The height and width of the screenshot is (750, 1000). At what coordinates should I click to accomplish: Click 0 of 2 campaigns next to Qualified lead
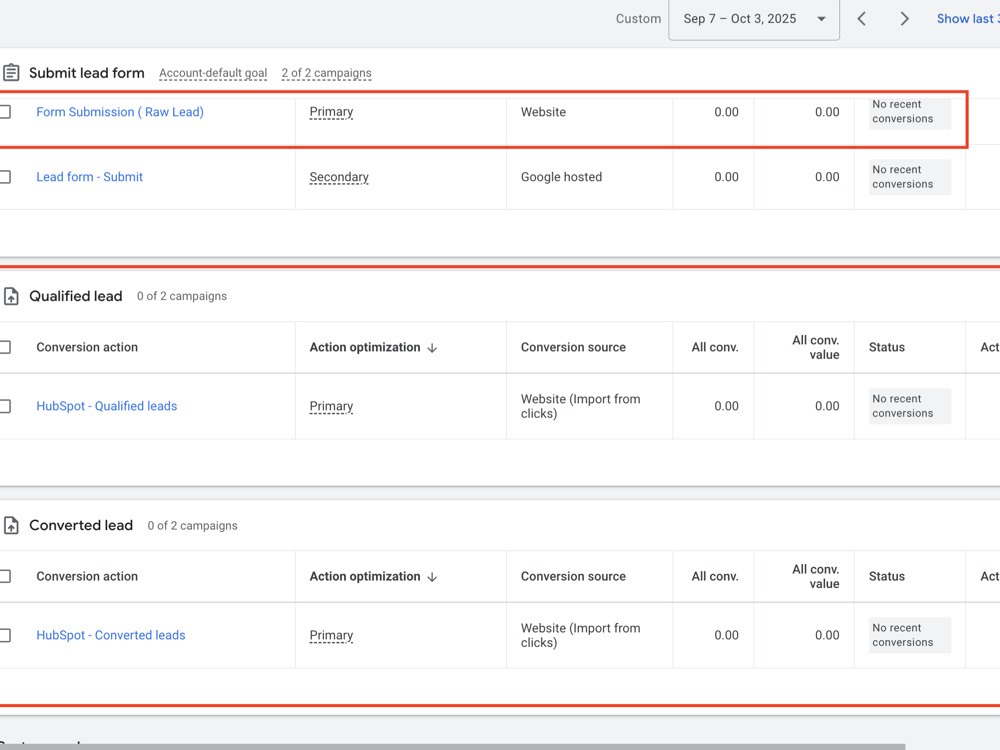[182, 297]
